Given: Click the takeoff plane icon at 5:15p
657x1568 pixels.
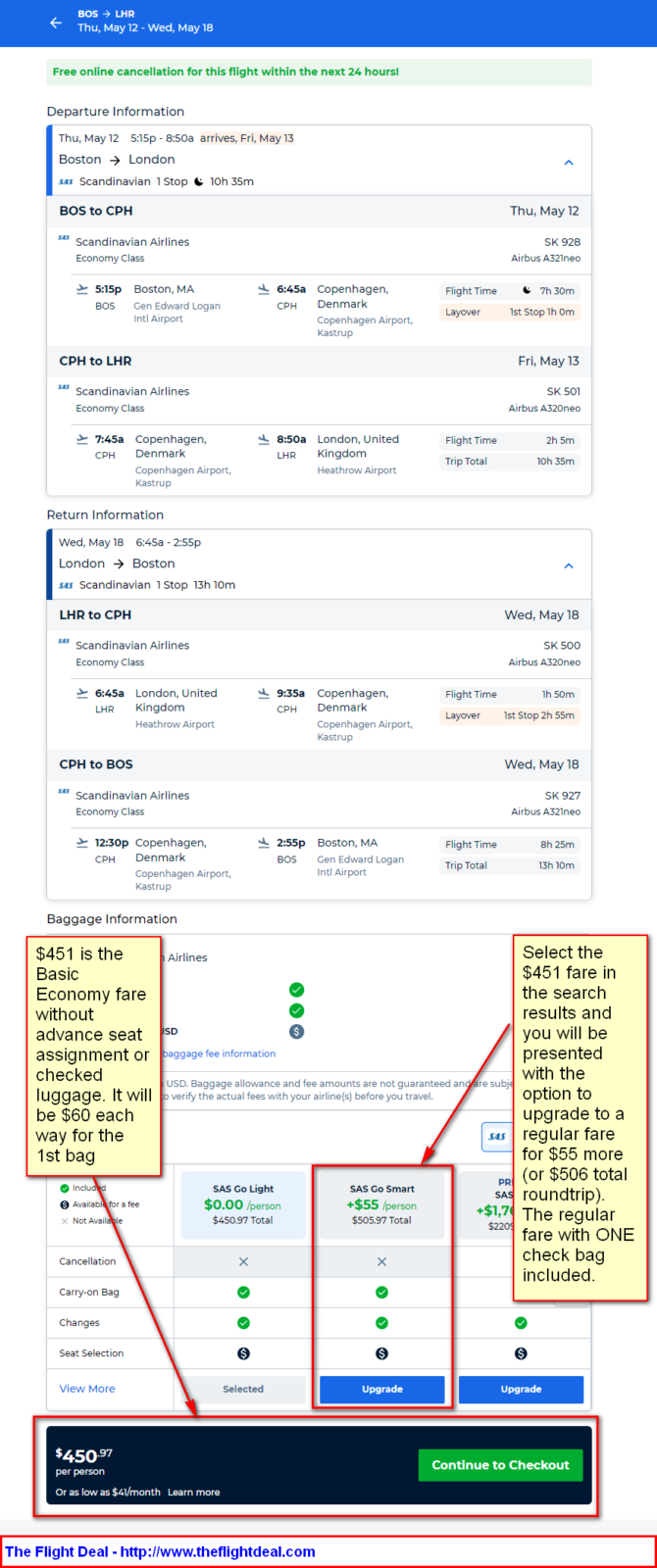Looking at the screenshot, I should (x=82, y=289).
